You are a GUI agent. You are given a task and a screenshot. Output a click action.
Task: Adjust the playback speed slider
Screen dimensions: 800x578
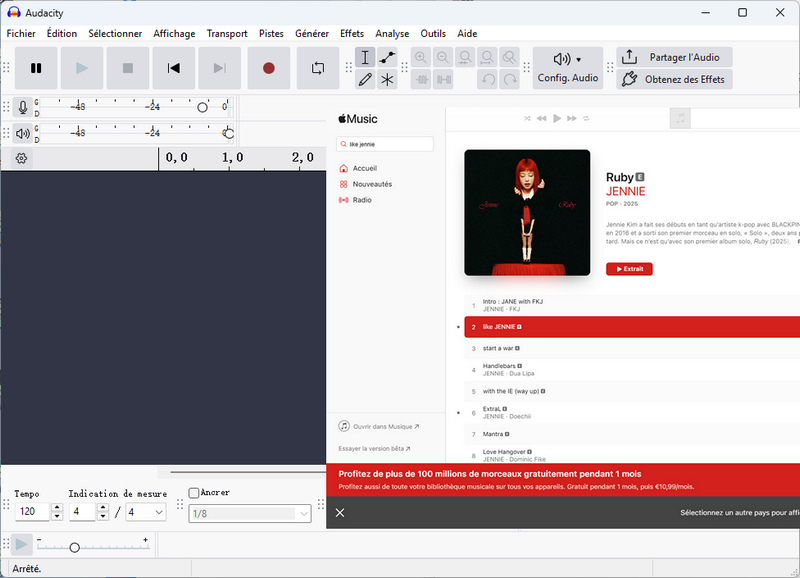(74, 547)
